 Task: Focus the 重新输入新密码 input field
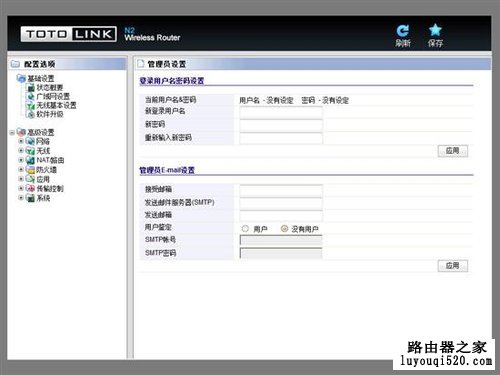pyautogui.click(x=281, y=138)
